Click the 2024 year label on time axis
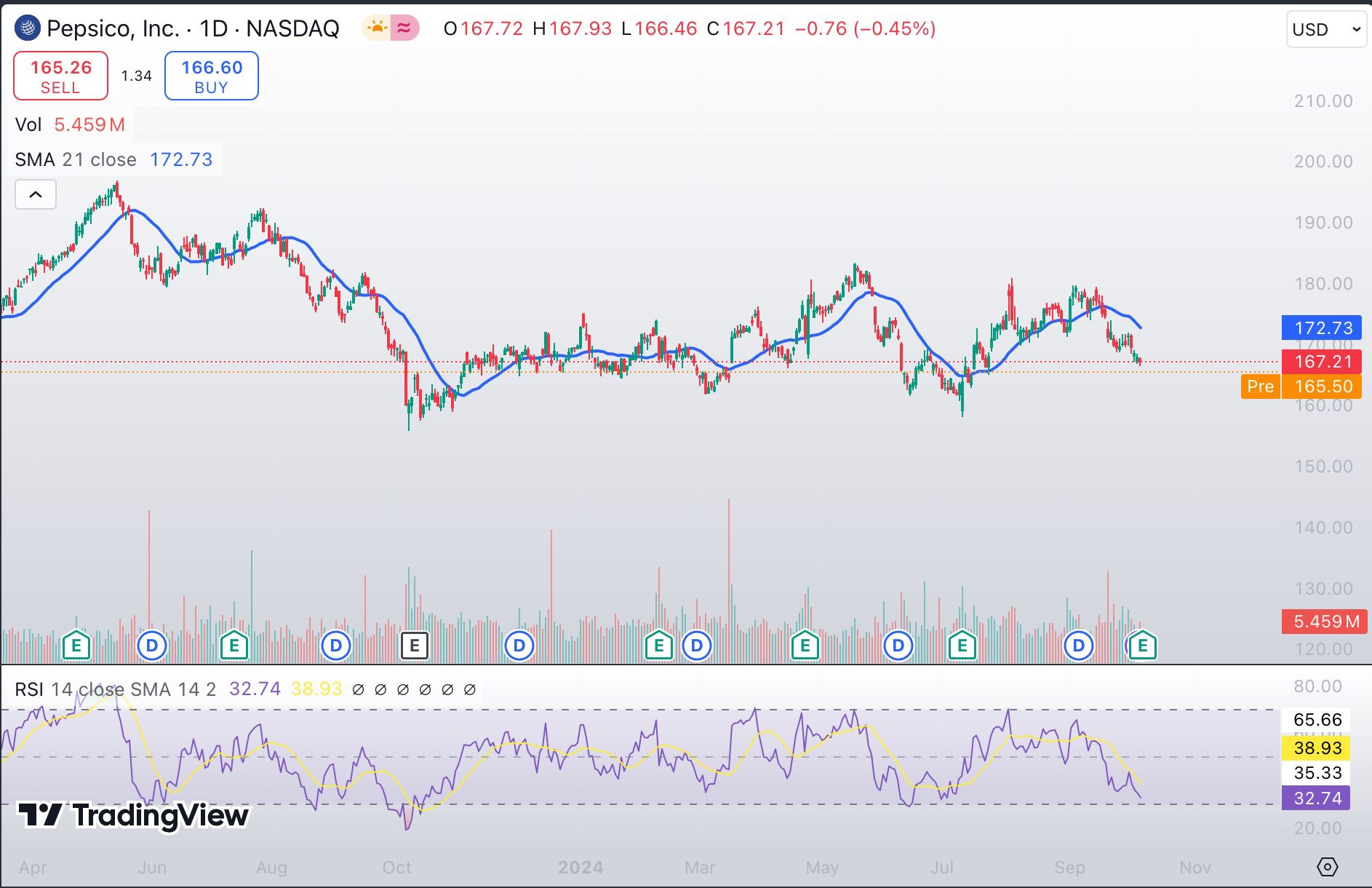This screenshot has height=888, width=1372. pos(581,867)
